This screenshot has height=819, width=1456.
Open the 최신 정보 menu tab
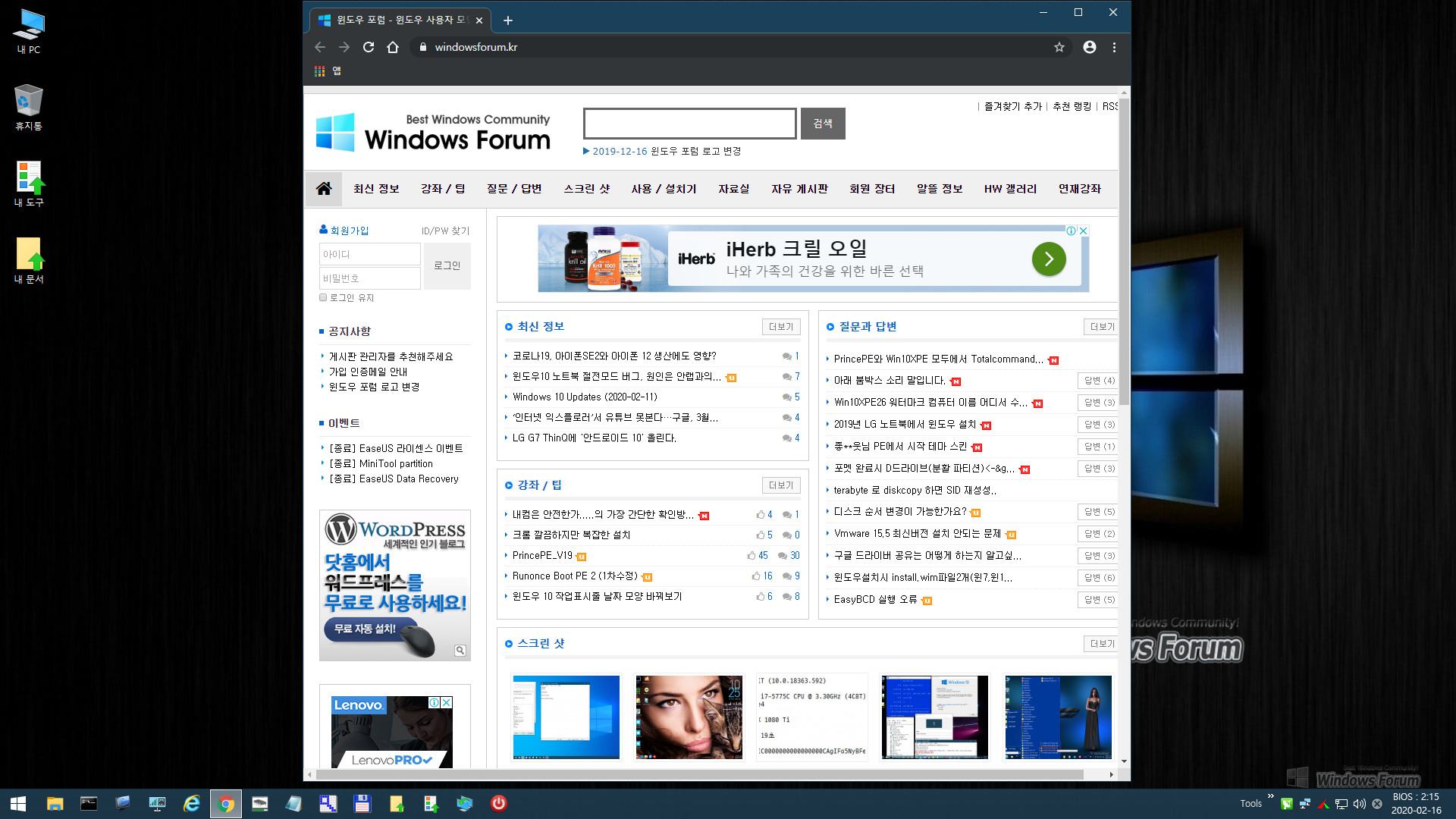[x=376, y=189]
